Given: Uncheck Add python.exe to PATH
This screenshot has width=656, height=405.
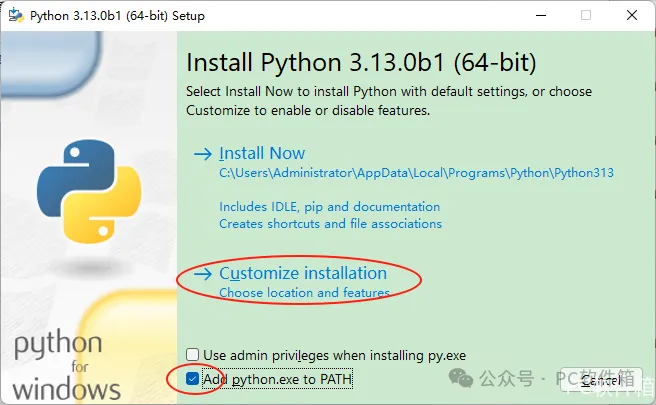Looking at the screenshot, I should click(192, 379).
